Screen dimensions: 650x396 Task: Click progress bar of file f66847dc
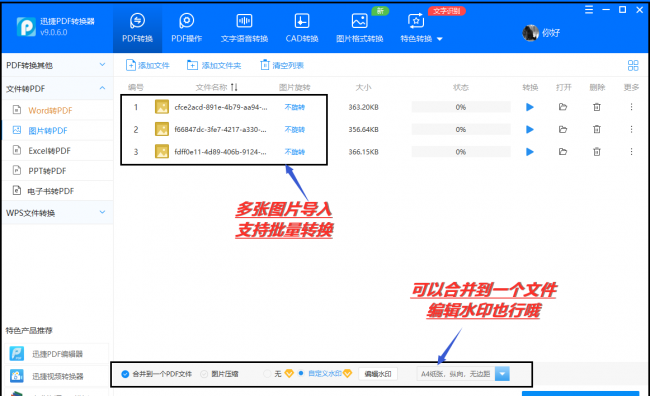461,129
